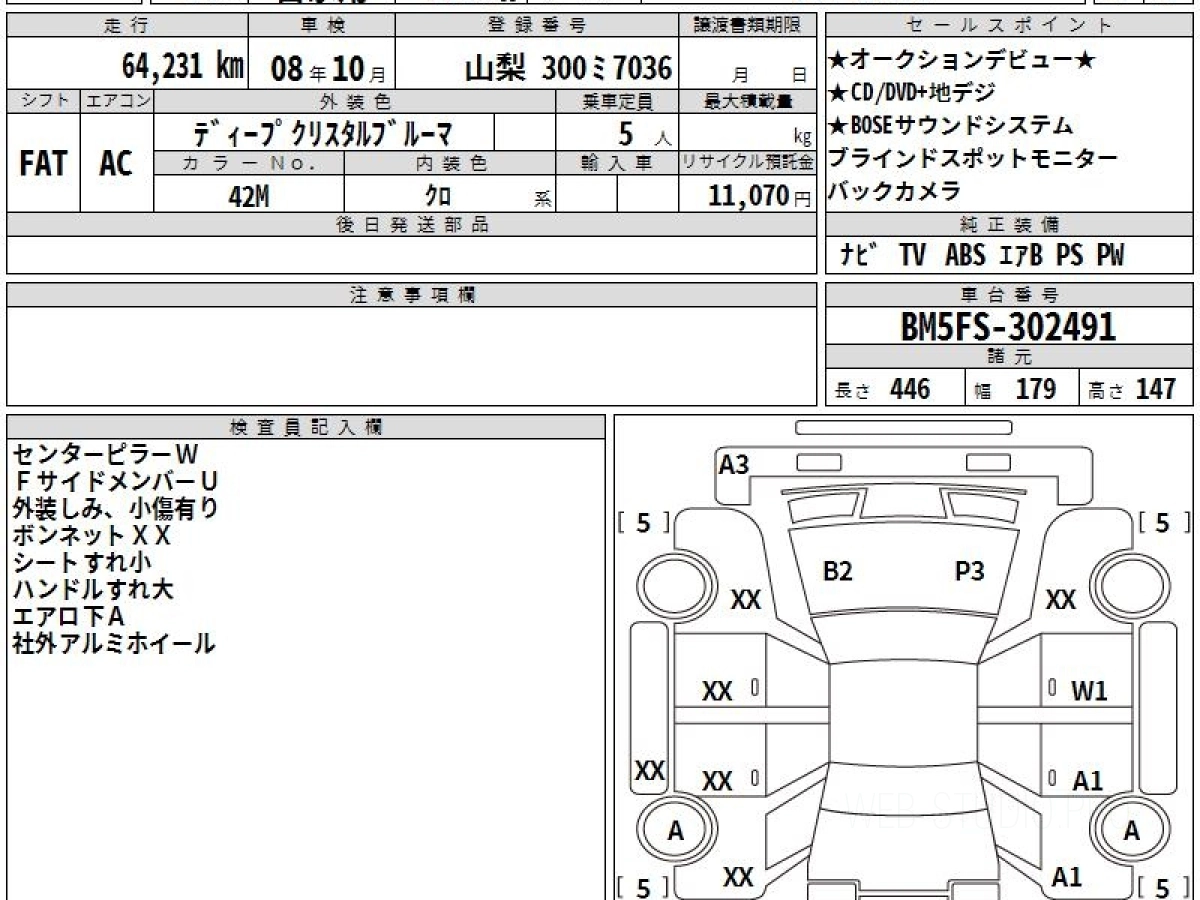Select バックカメラ sales point

point(895,191)
